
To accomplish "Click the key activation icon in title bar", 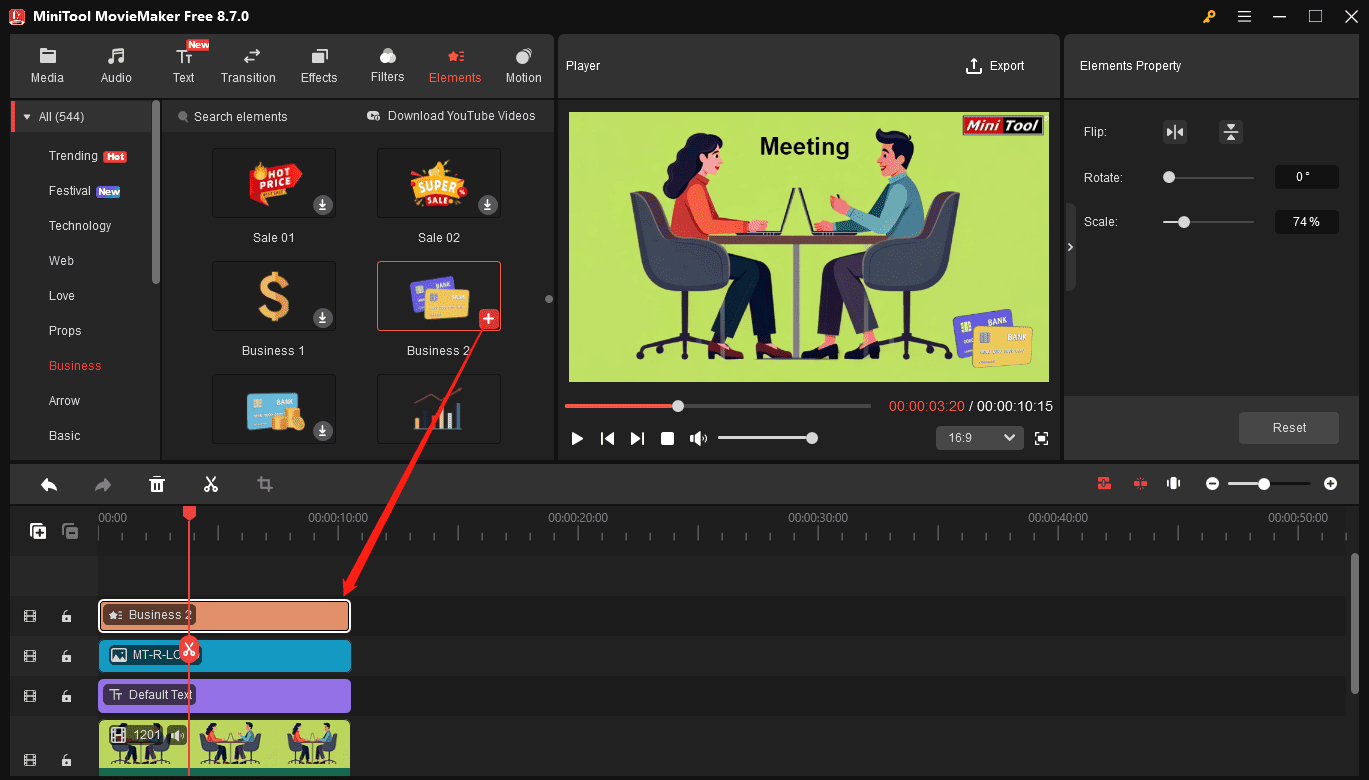I will pos(1209,16).
